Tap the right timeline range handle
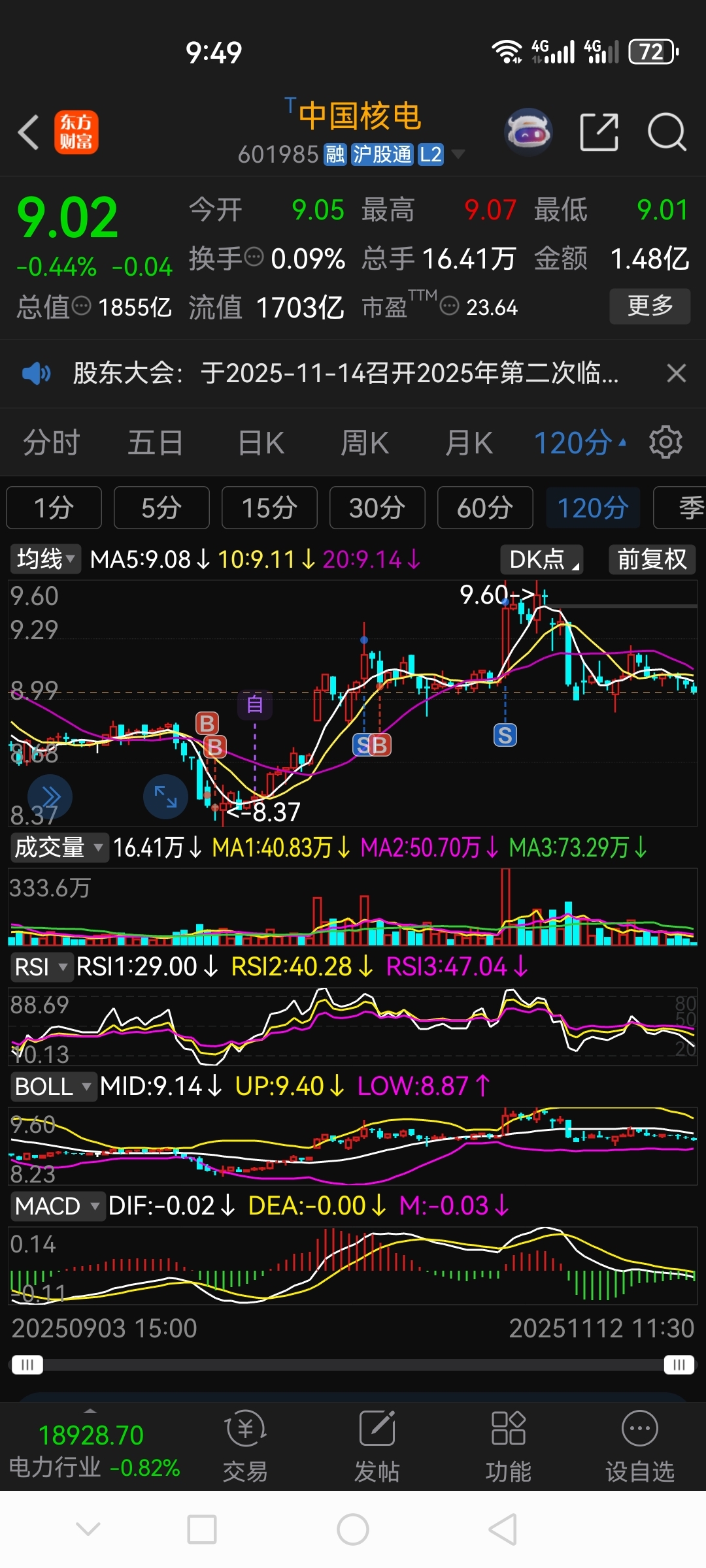This screenshot has width=706, height=1568. (679, 1364)
